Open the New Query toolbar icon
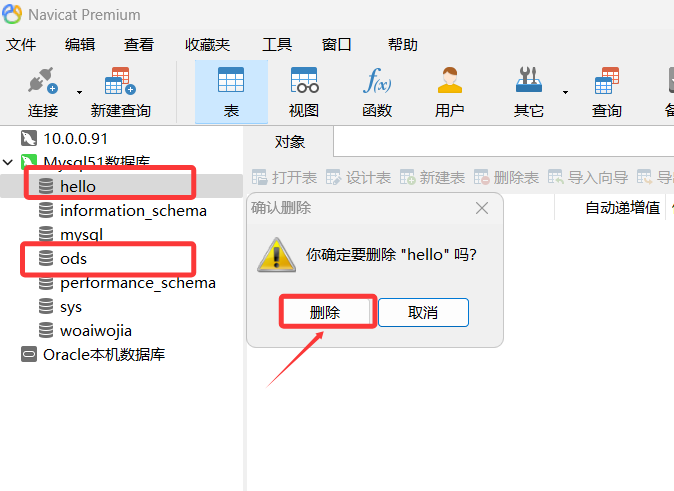The image size is (674, 491). [120, 80]
